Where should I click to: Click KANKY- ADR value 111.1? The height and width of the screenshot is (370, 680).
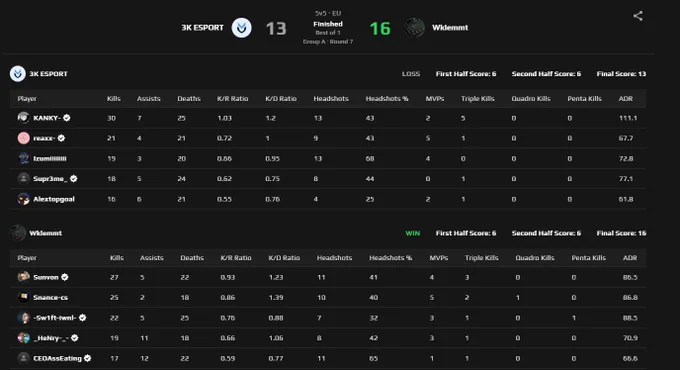628,118
